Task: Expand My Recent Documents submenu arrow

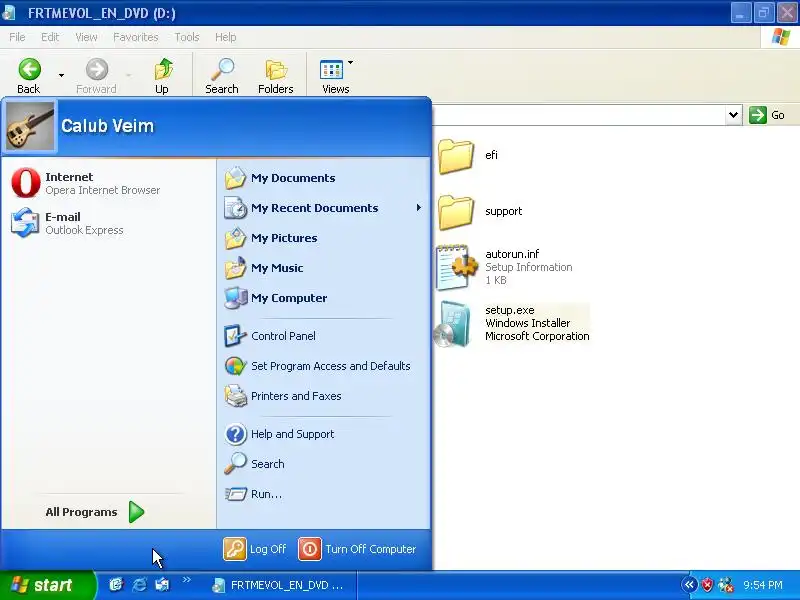Action: pyautogui.click(x=418, y=208)
